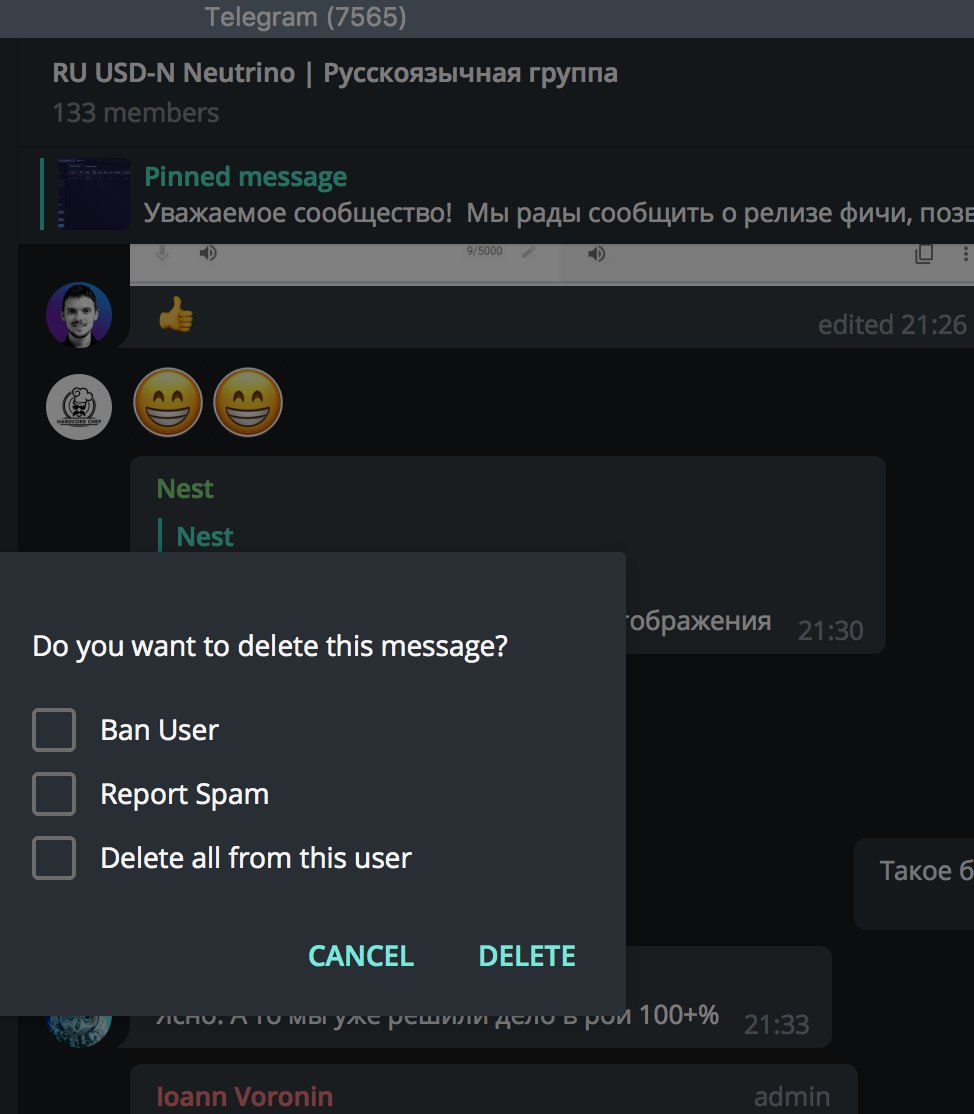Check Delete all from this user

coord(54,858)
